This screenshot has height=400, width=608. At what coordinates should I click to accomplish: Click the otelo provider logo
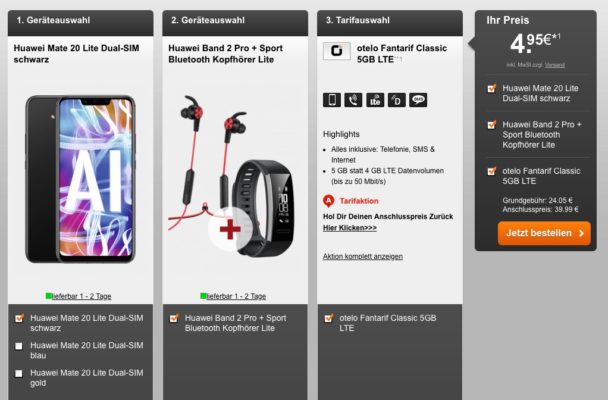[337, 51]
